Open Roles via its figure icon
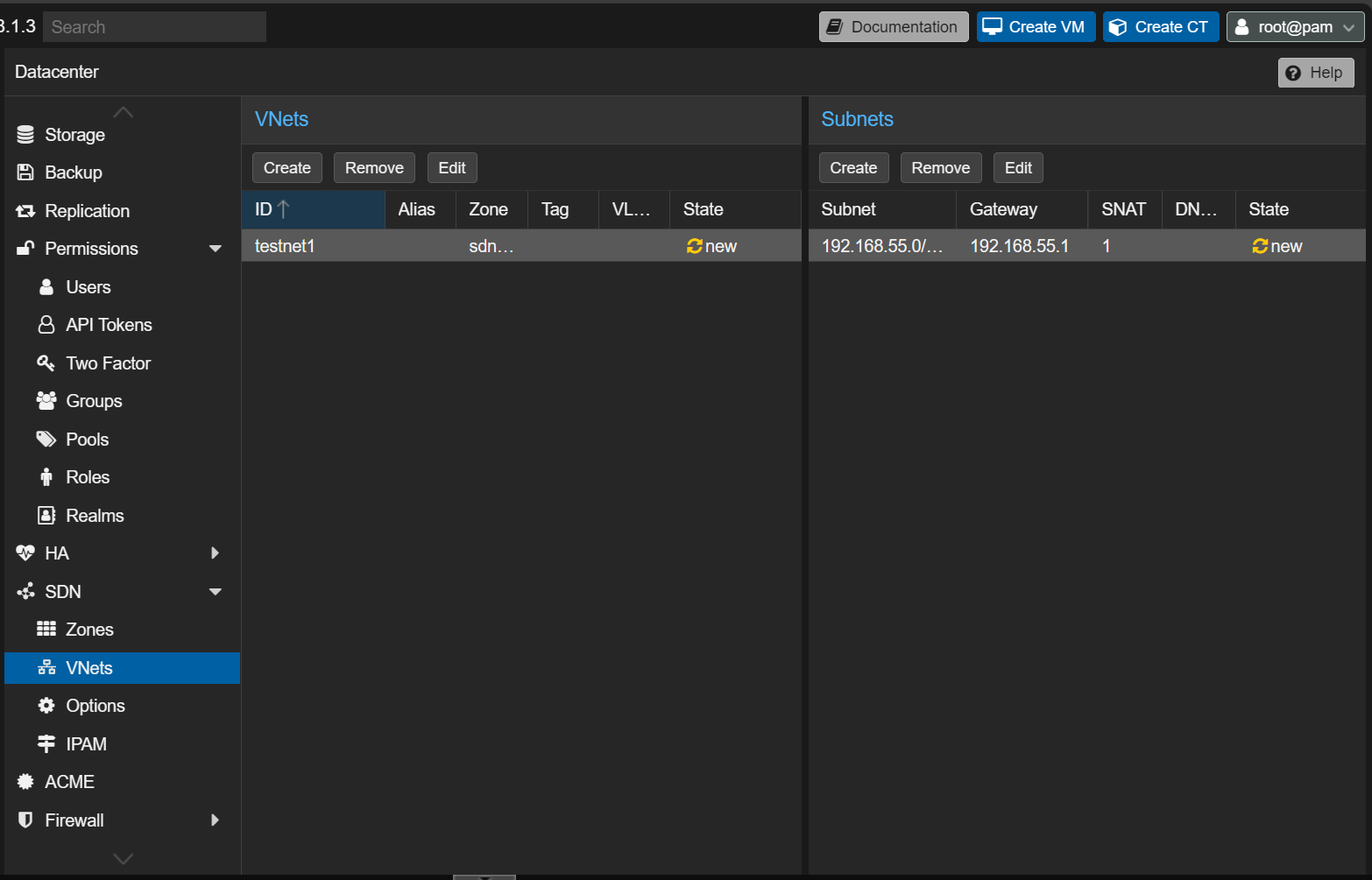1372x880 pixels. click(46, 477)
